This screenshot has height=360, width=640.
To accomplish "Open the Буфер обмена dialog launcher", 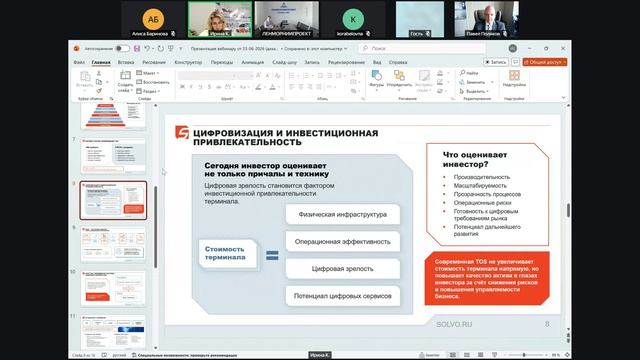I will click(x=111, y=99).
